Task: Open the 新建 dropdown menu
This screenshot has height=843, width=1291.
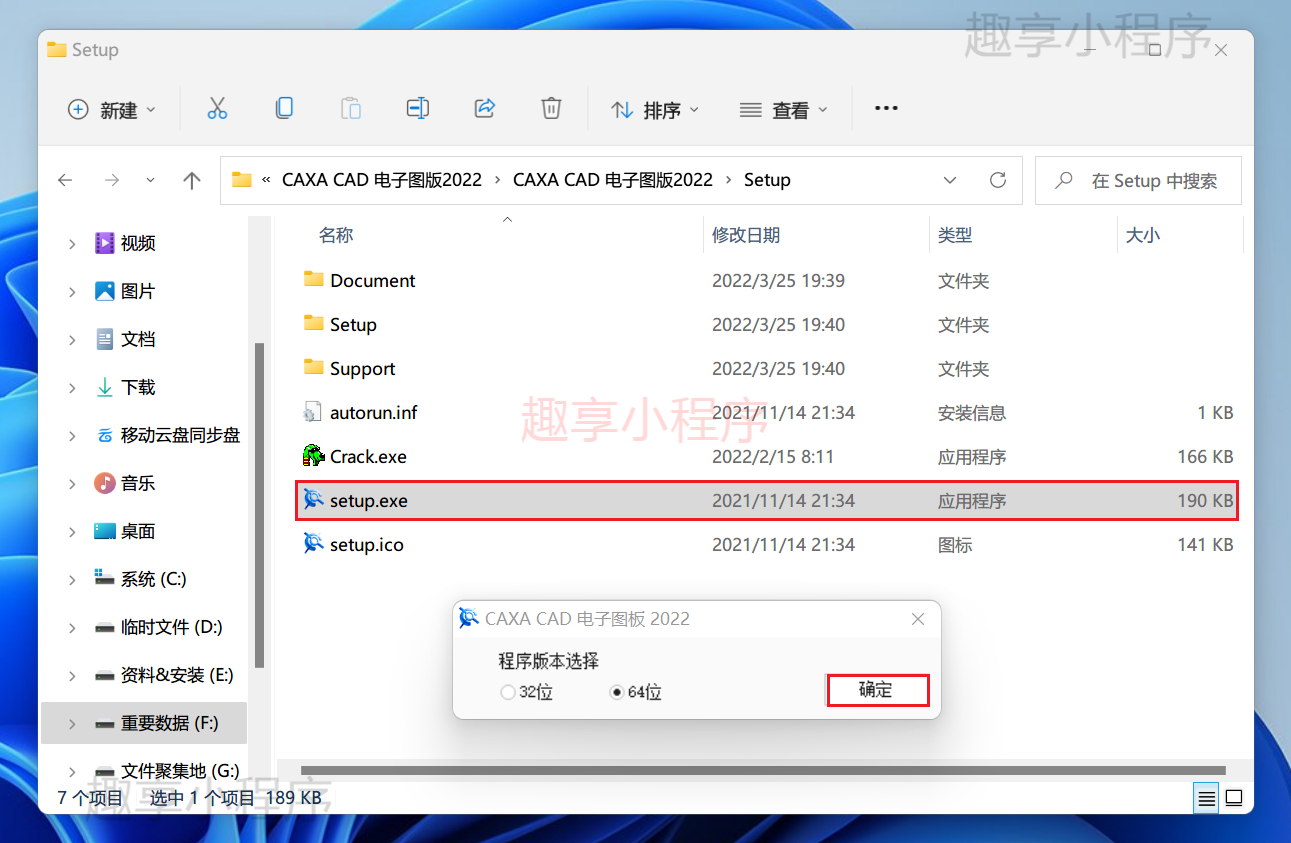Action: click(111, 110)
